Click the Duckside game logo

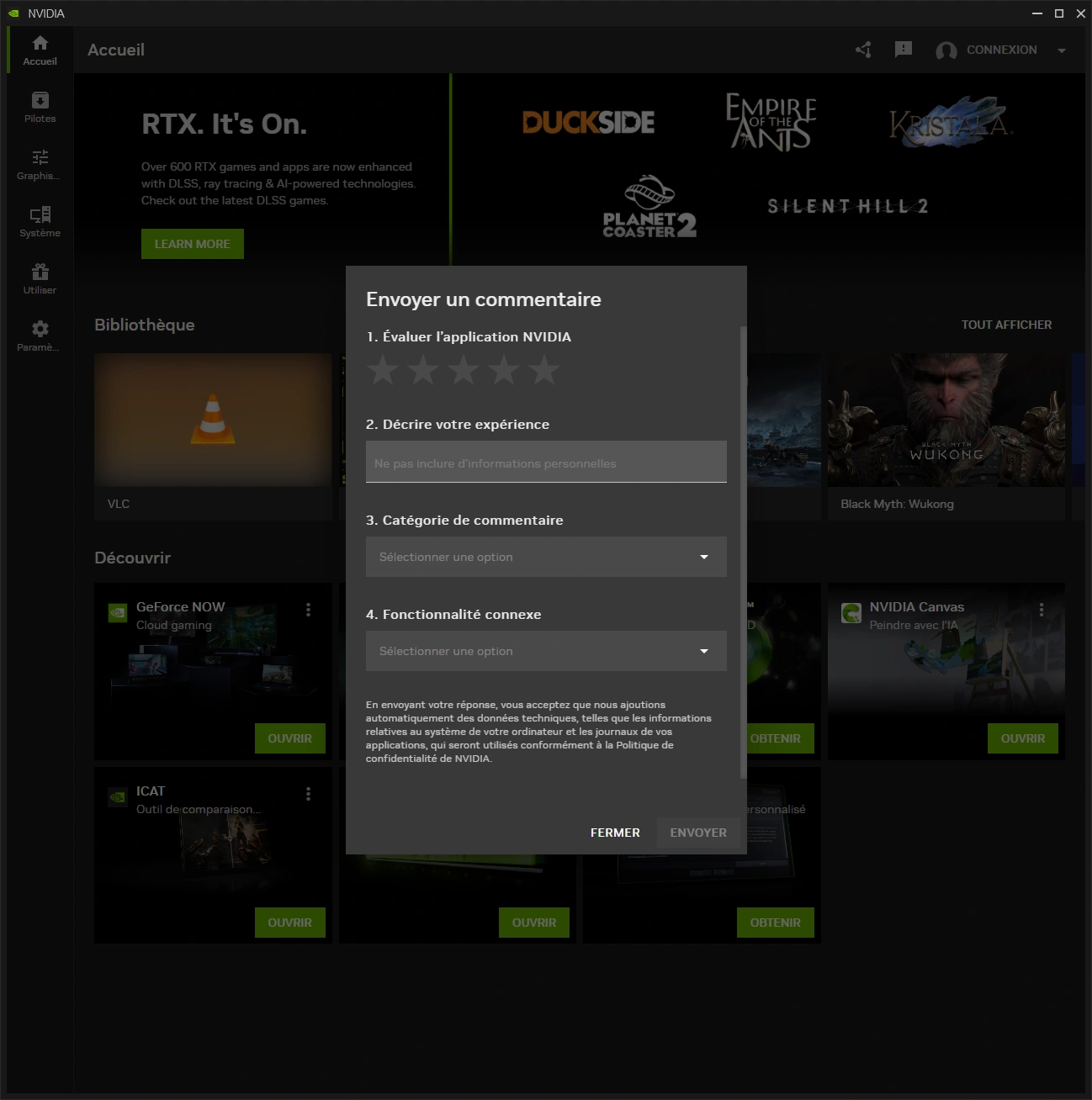coord(588,123)
